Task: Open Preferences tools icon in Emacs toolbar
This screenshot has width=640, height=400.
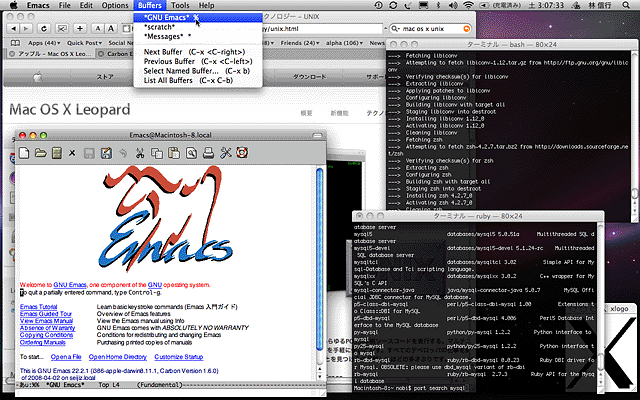Action: [226, 153]
